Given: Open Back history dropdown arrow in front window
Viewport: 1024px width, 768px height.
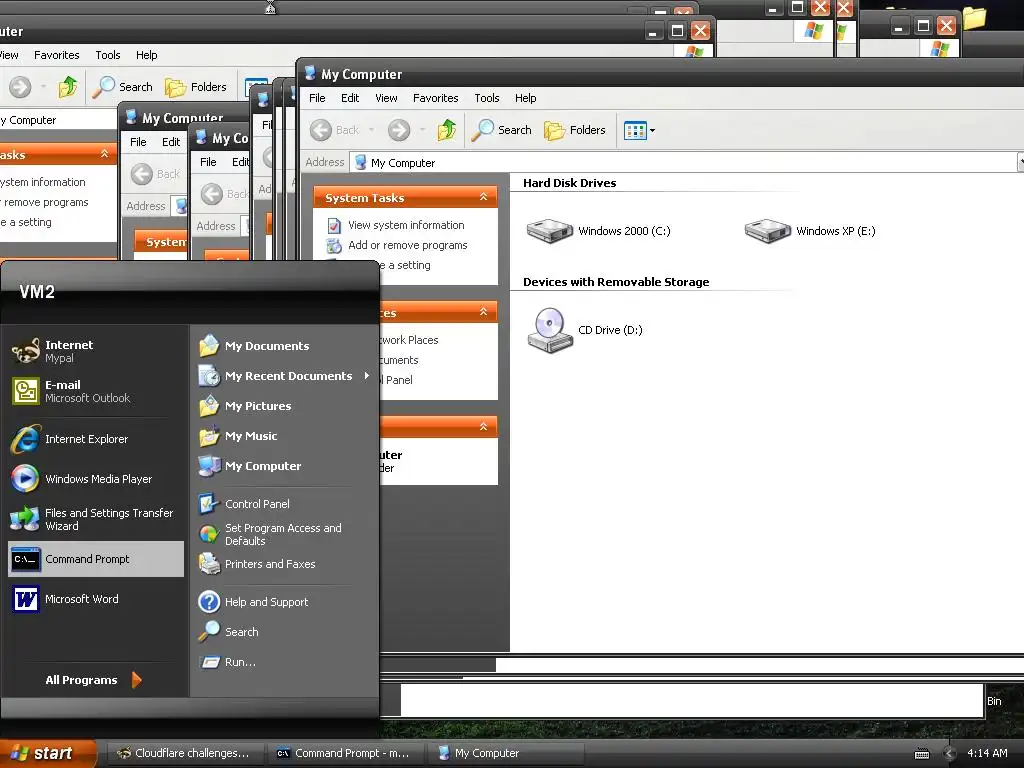Looking at the screenshot, I should pos(372,130).
